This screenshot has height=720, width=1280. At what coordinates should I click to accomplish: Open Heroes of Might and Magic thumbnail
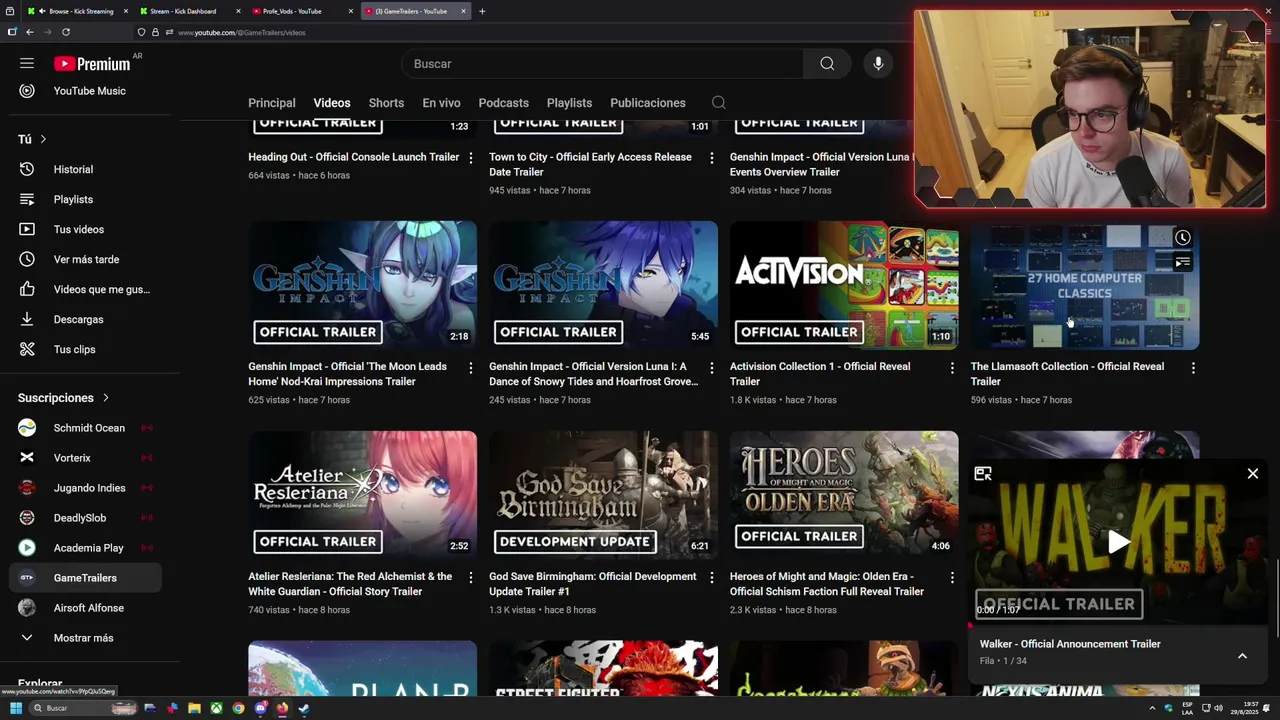(x=844, y=495)
